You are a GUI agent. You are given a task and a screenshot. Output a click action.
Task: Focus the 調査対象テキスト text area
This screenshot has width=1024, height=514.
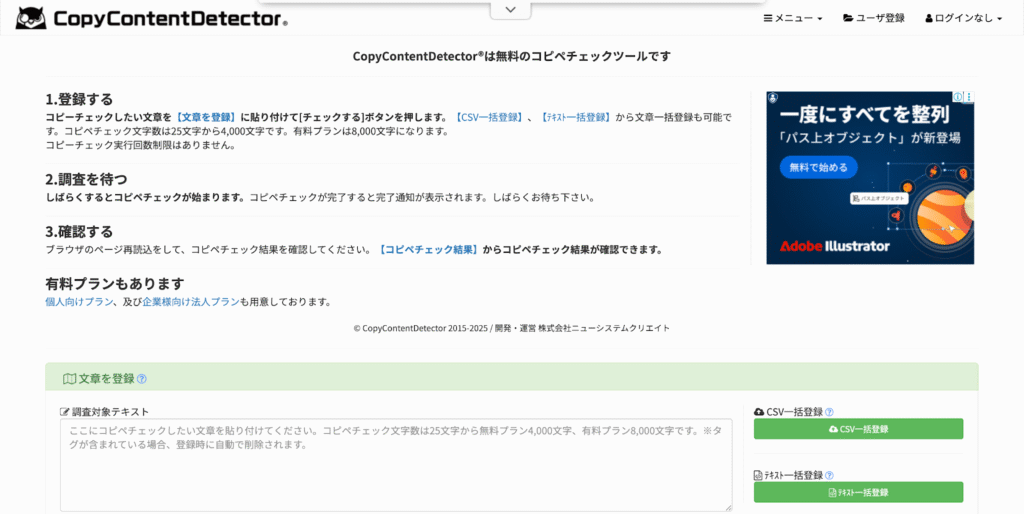tap(396, 465)
